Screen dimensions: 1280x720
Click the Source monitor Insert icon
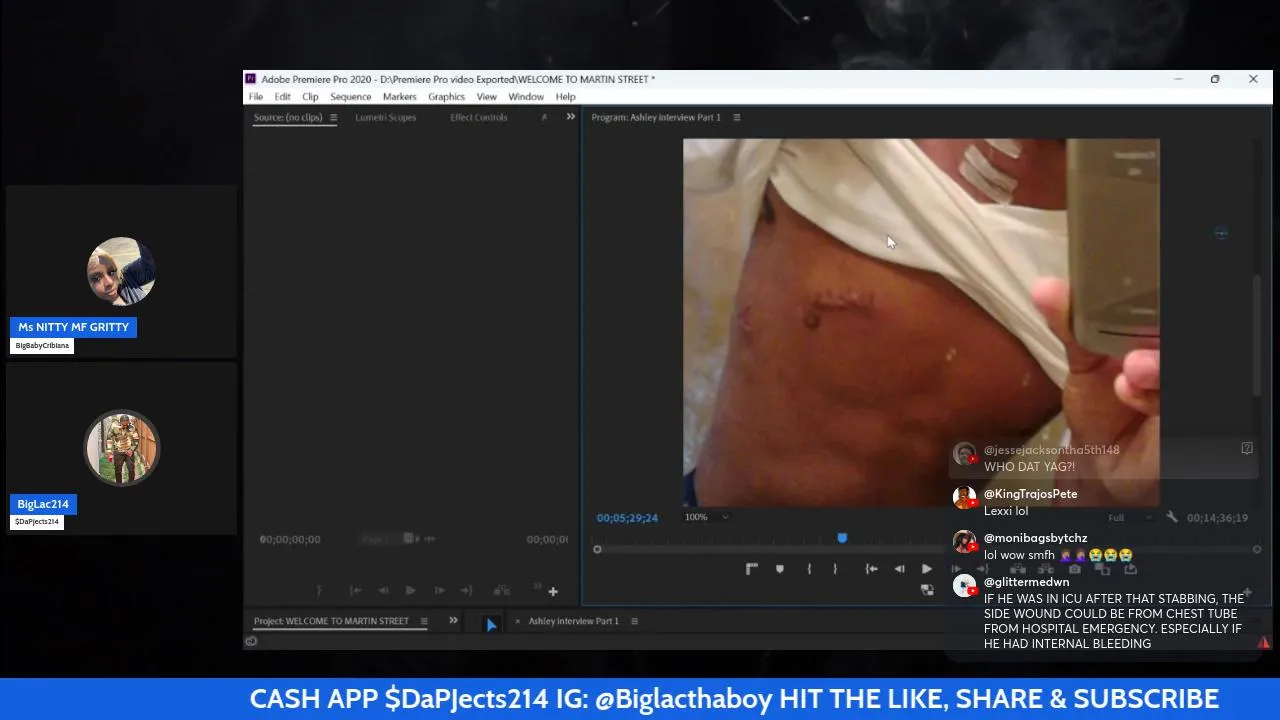pos(502,591)
